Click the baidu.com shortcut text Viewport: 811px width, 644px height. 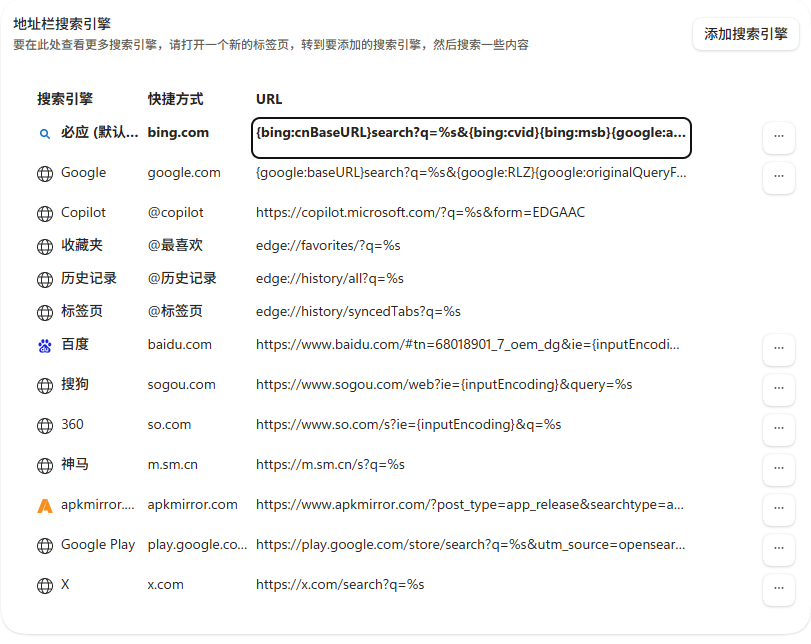click(179, 345)
